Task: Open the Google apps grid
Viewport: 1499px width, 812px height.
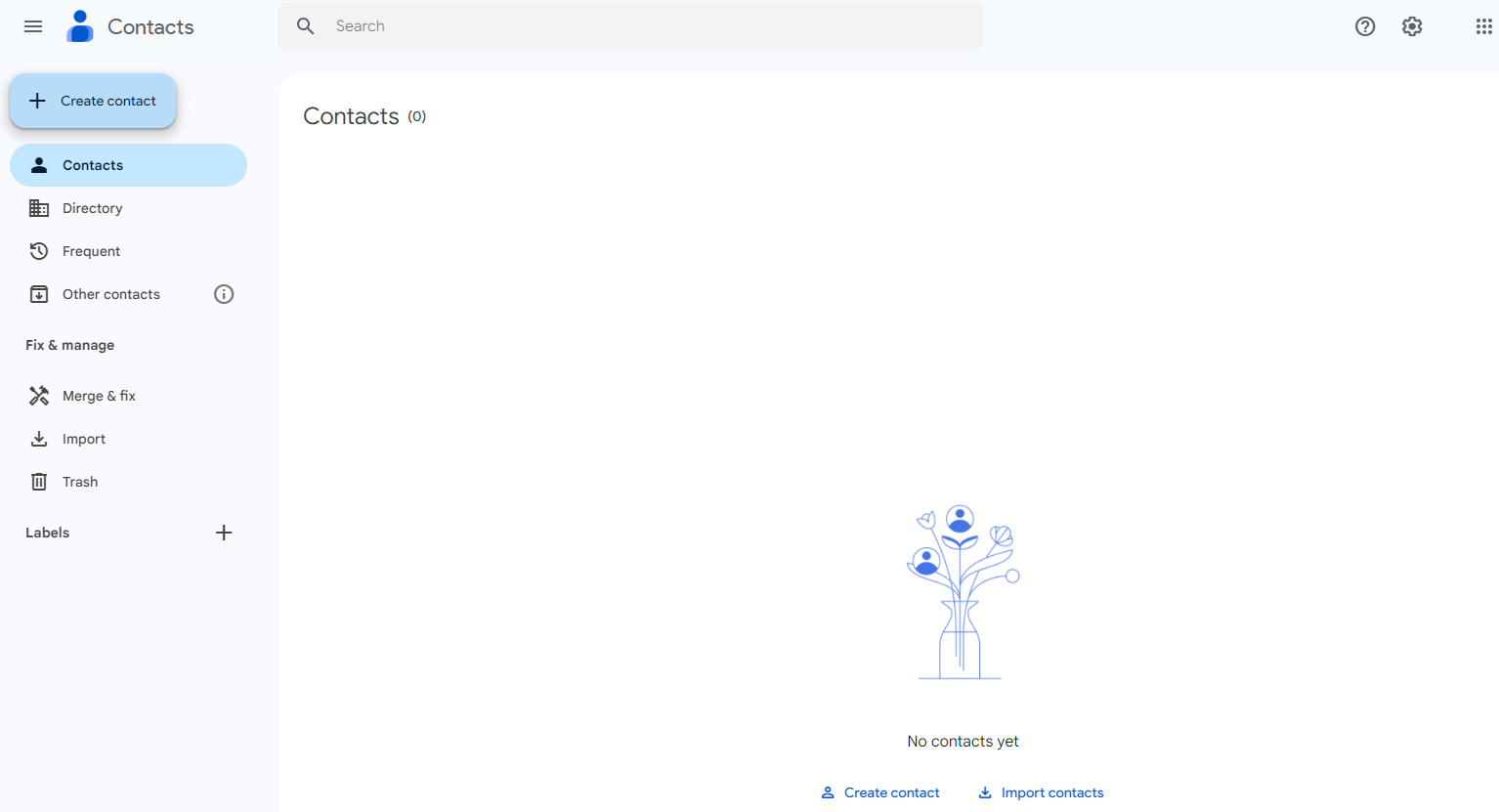Action: click(x=1483, y=26)
